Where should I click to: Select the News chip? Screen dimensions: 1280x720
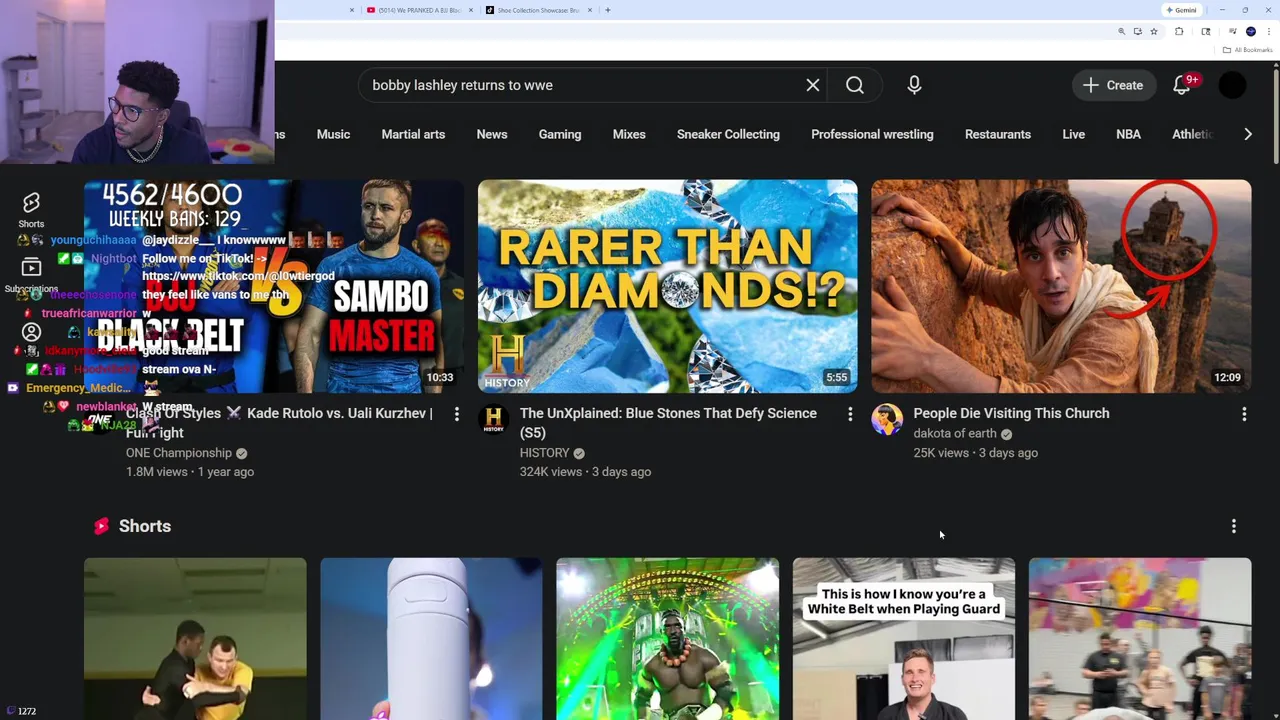click(x=492, y=134)
